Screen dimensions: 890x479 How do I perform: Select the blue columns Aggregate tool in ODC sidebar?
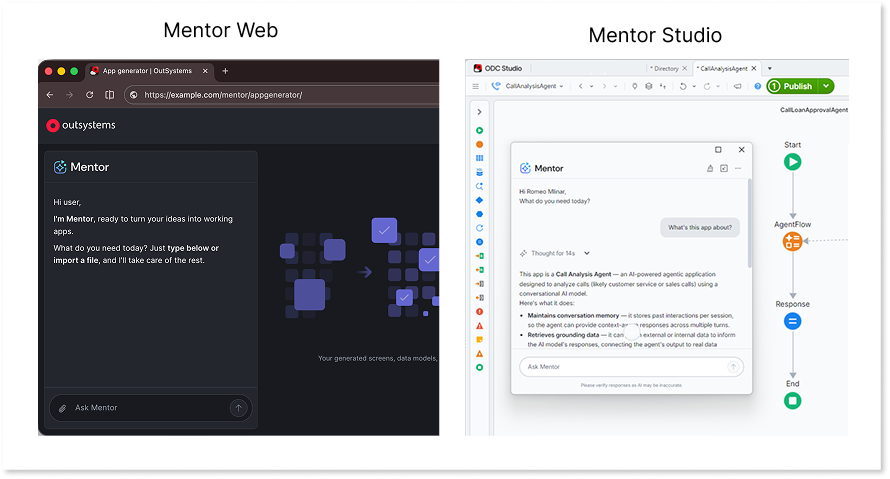point(480,158)
